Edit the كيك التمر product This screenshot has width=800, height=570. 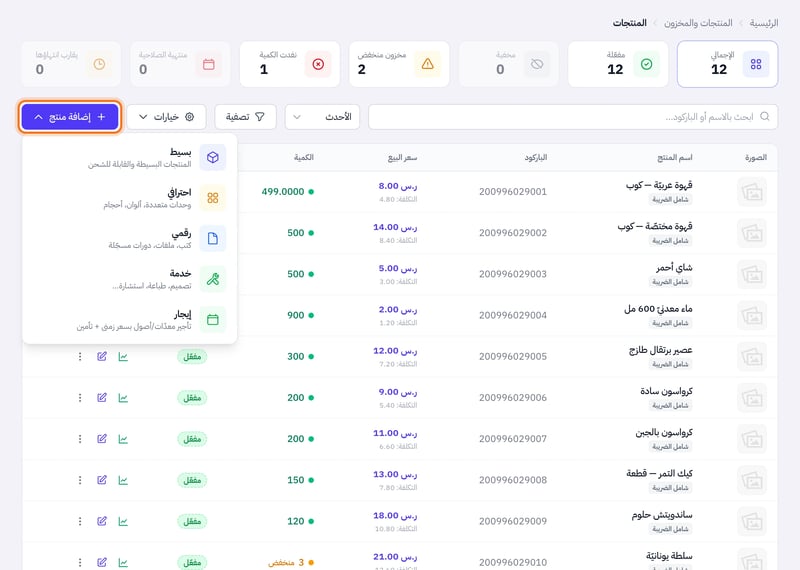click(x=102, y=480)
